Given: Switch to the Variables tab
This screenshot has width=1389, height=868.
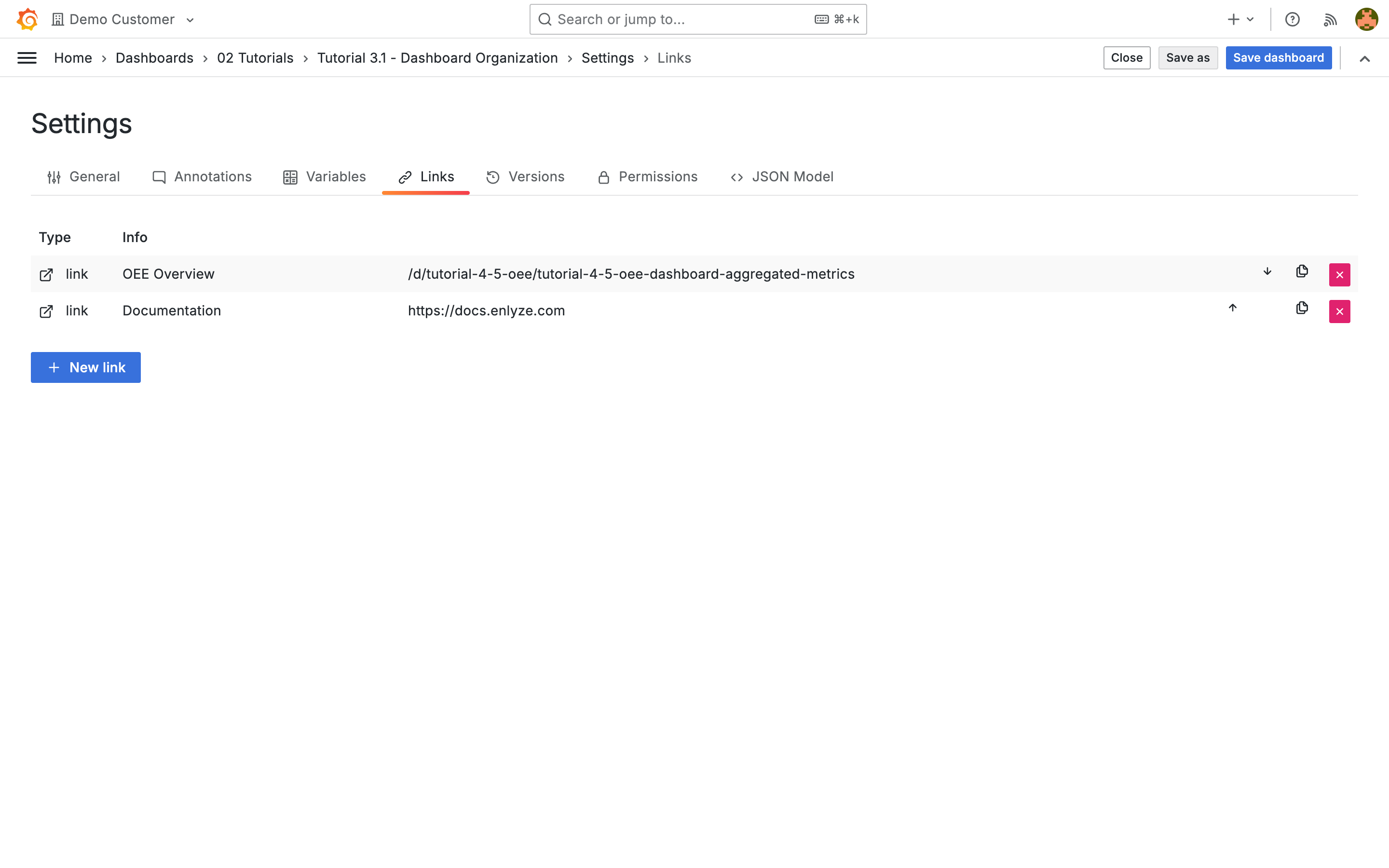Looking at the screenshot, I should 324,177.
